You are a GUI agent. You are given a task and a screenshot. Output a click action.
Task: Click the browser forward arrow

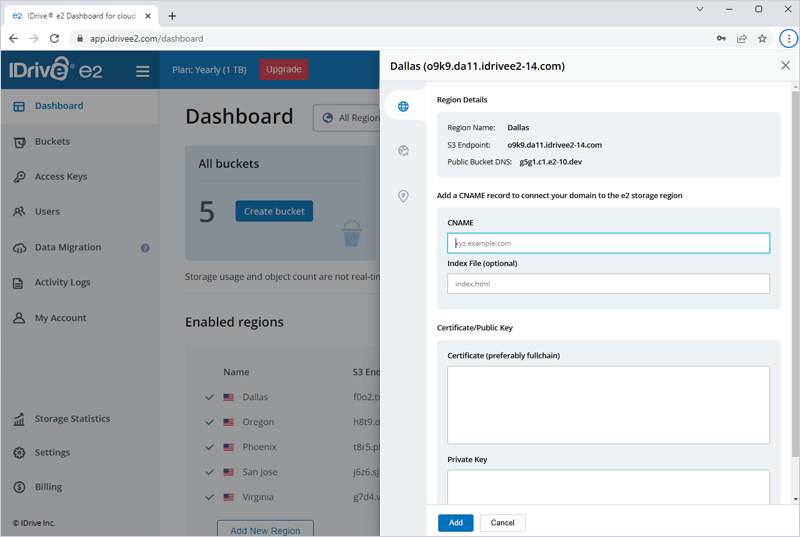coord(34,39)
